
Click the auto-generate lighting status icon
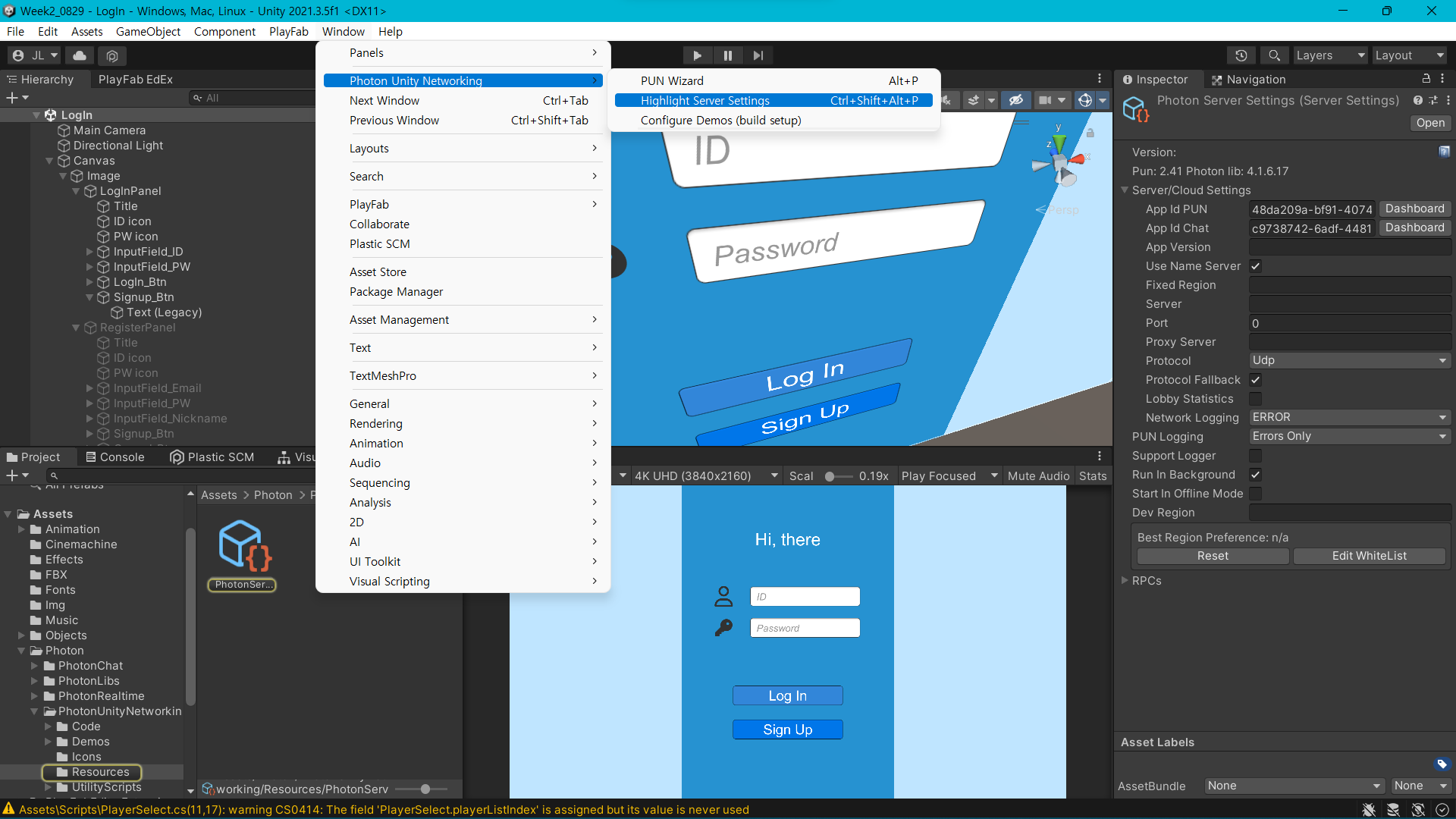coord(1418,810)
